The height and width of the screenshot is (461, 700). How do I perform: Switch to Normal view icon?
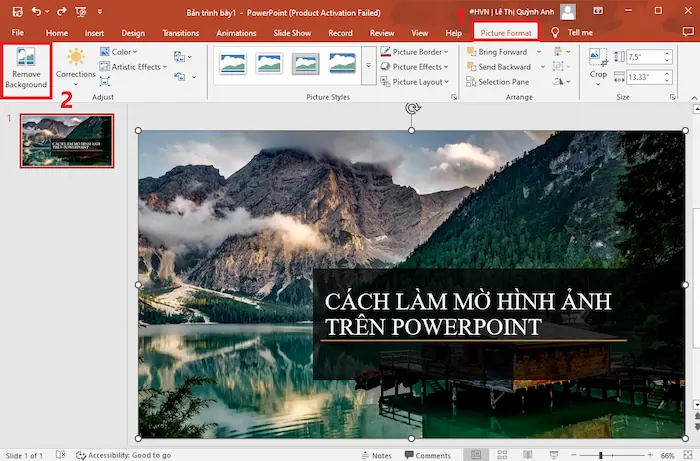(476, 455)
